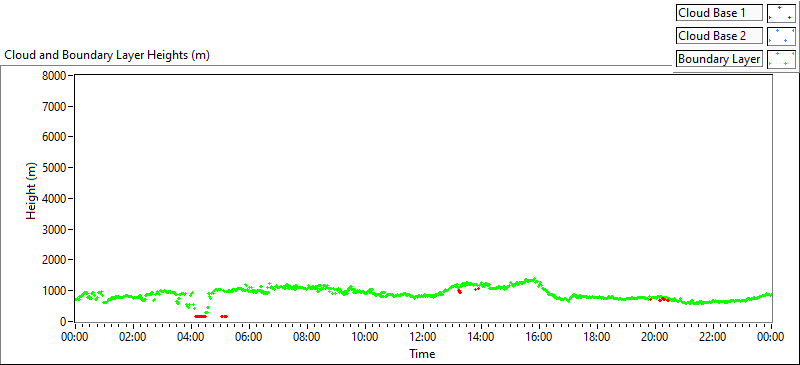Screen dimensions: 800x365
Task: Click the red cloud base points after 13:00
Action: click(459, 291)
